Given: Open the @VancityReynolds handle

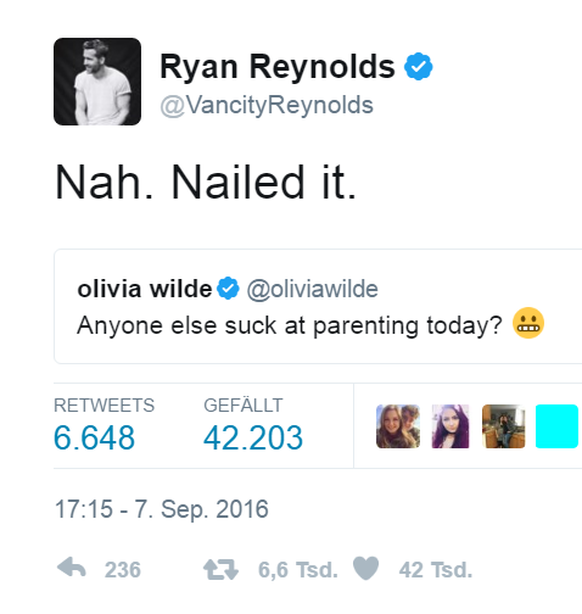Looking at the screenshot, I should (x=267, y=105).
